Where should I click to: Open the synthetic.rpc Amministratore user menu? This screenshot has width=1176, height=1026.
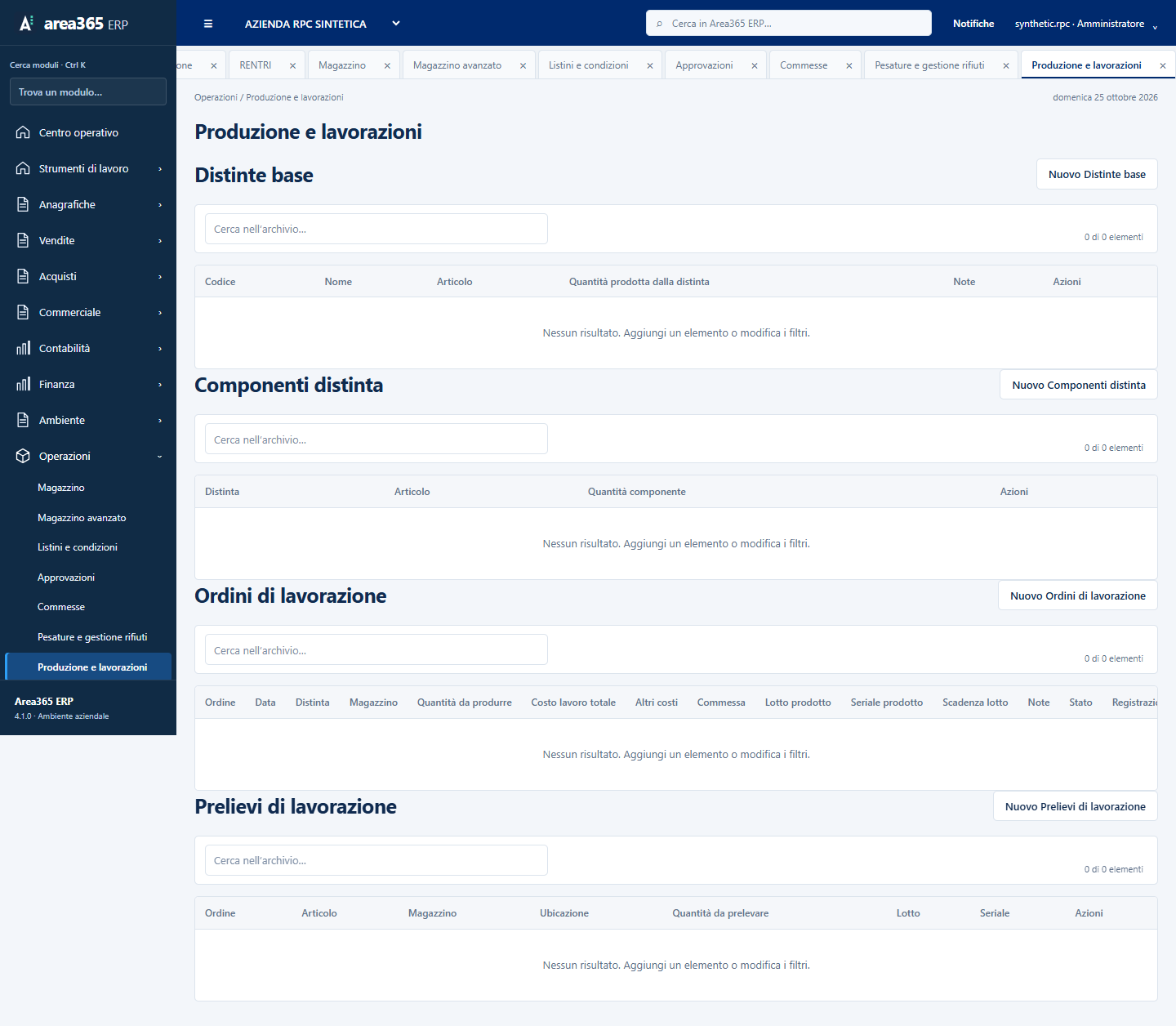click(1086, 24)
